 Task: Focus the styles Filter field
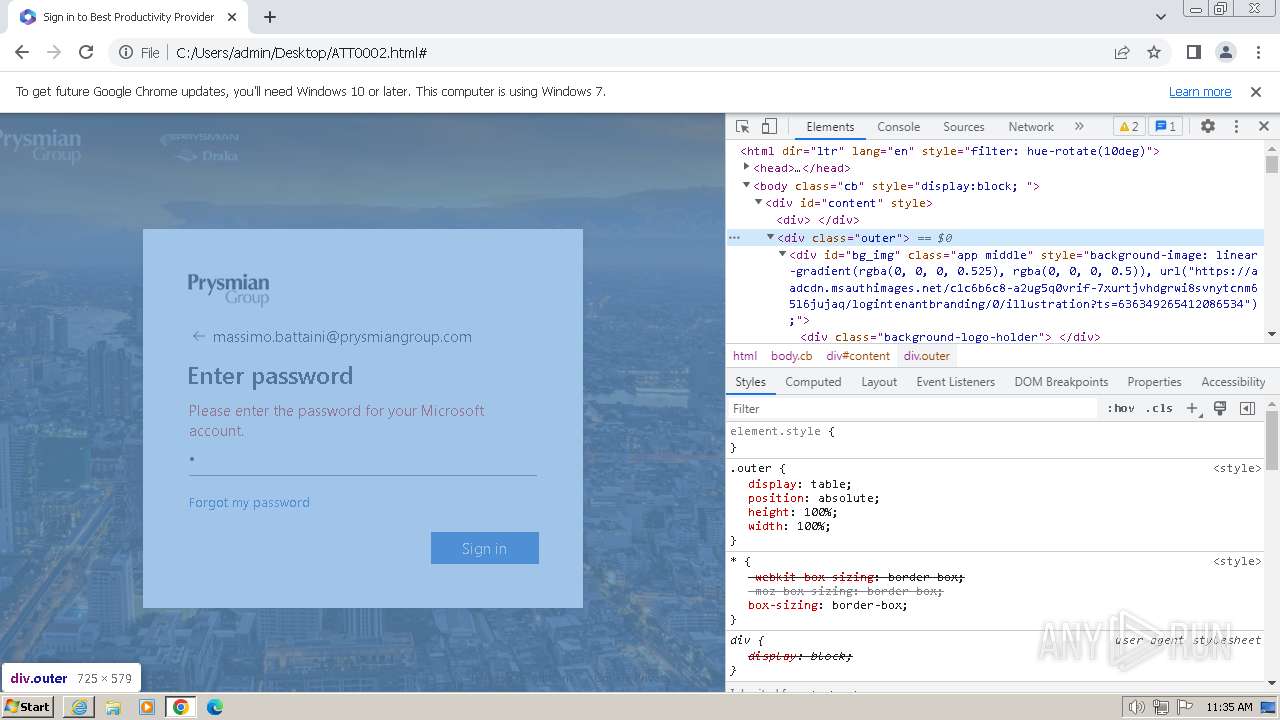912,409
